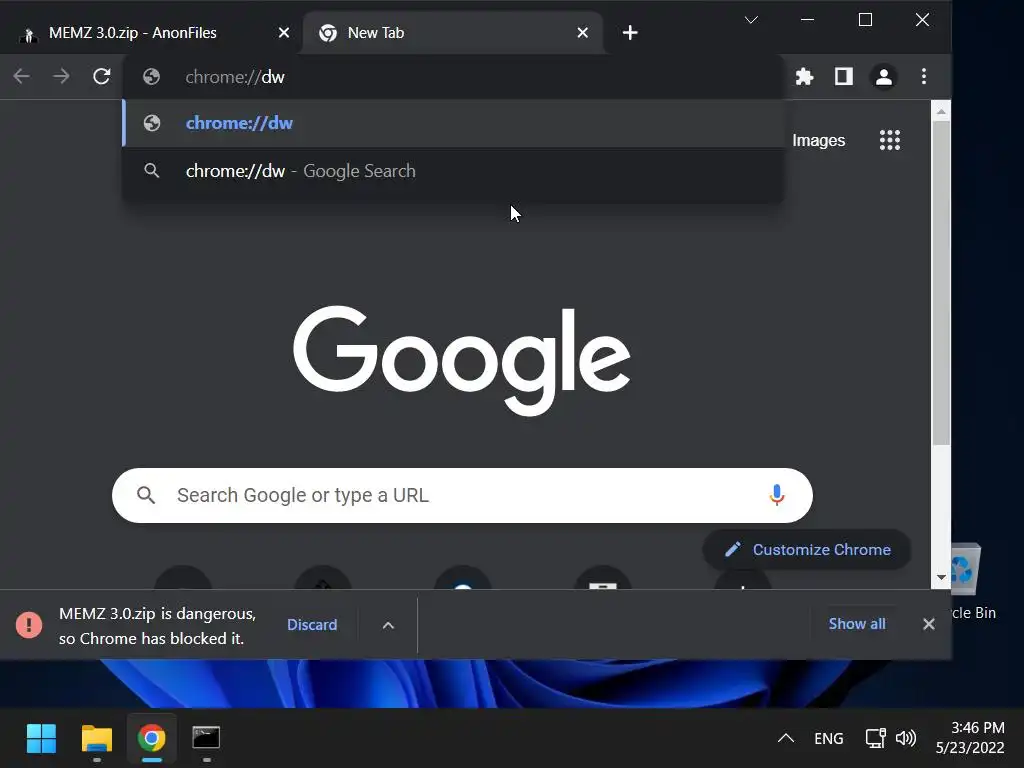Select the New Tab tab

pos(453,33)
